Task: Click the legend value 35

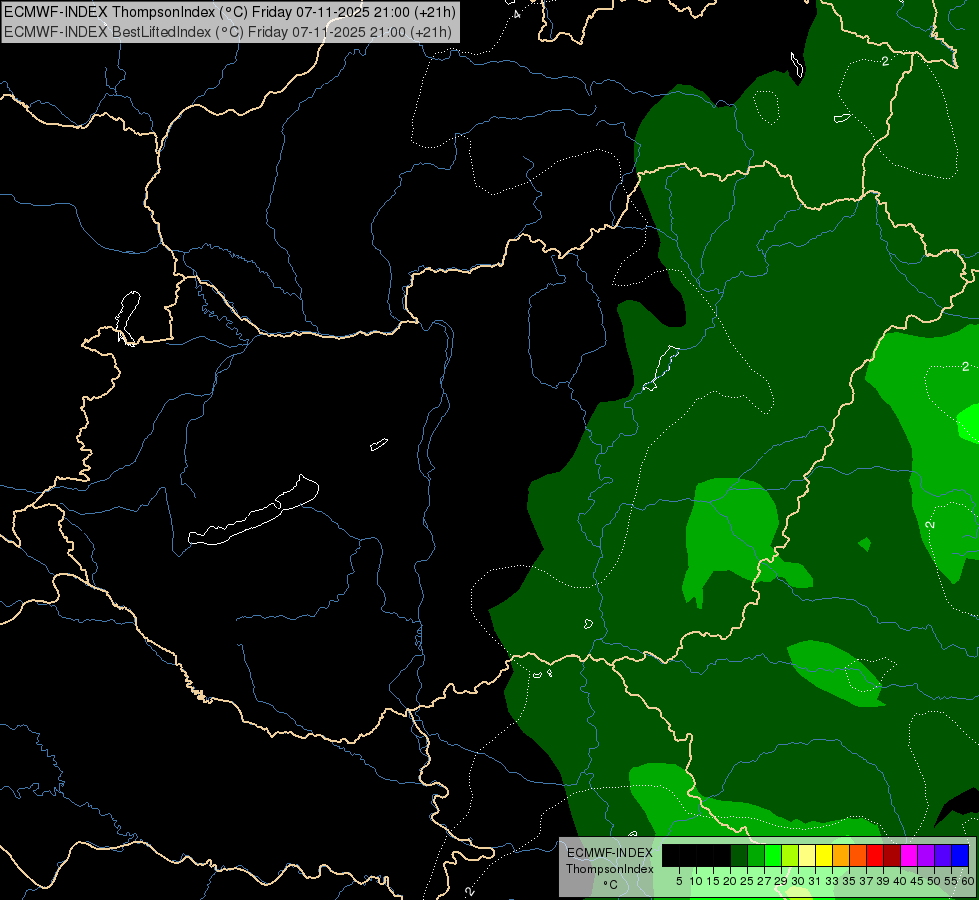Action: [849, 881]
